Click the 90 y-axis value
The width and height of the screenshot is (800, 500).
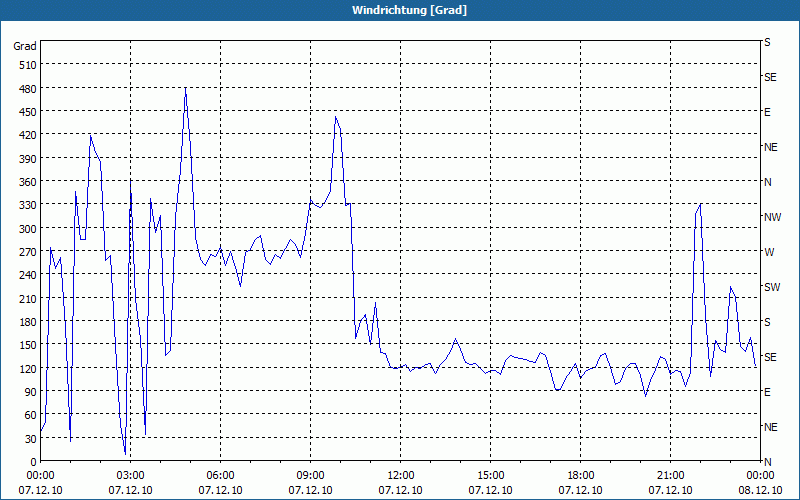tap(31, 392)
